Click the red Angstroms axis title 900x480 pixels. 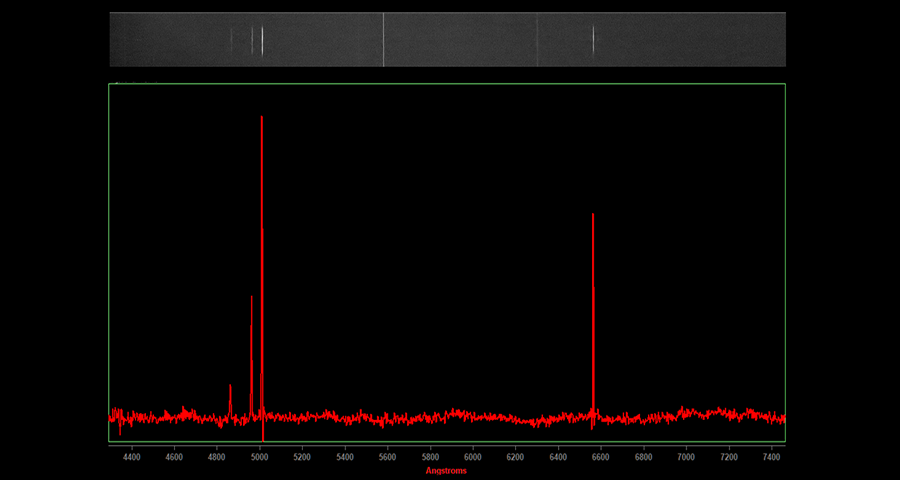(x=446, y=470)
